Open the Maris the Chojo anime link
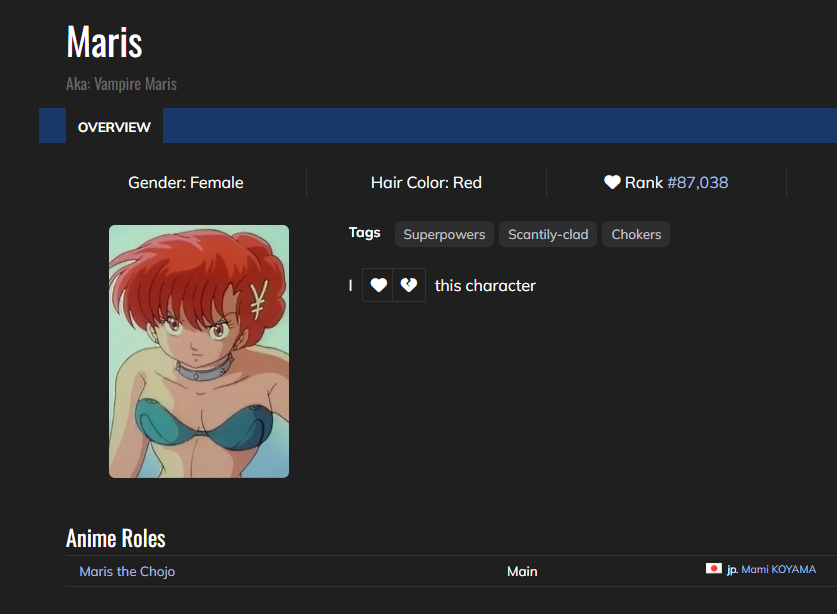 (x=127, y=571)
